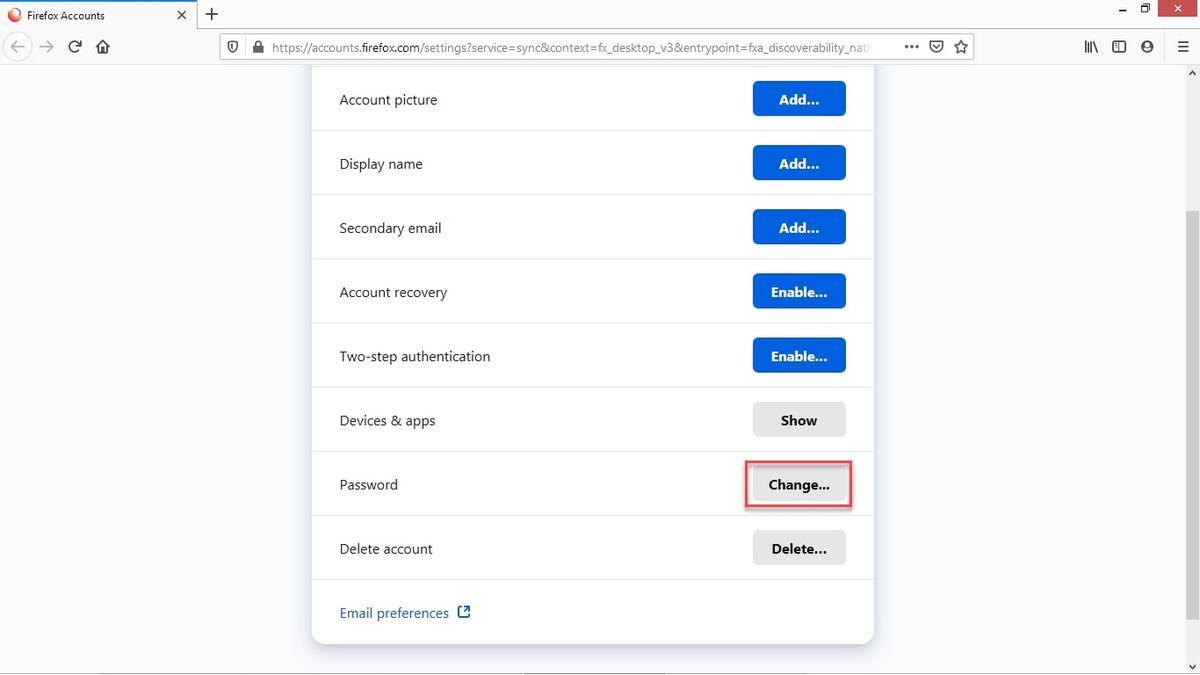The image size is (1200, 675).
Task: Open a new browser tab
Action: click(x=211, y=15)
